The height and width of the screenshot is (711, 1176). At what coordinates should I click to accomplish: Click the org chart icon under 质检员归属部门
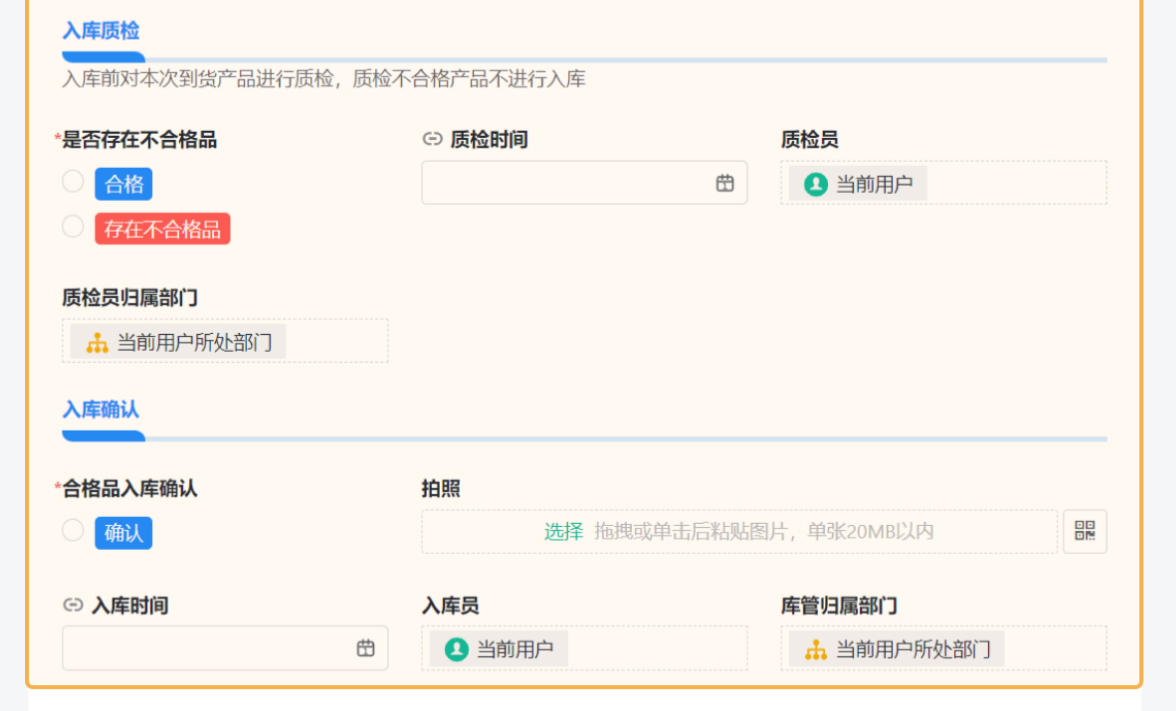pyautogui.click(x=97, y=342)
